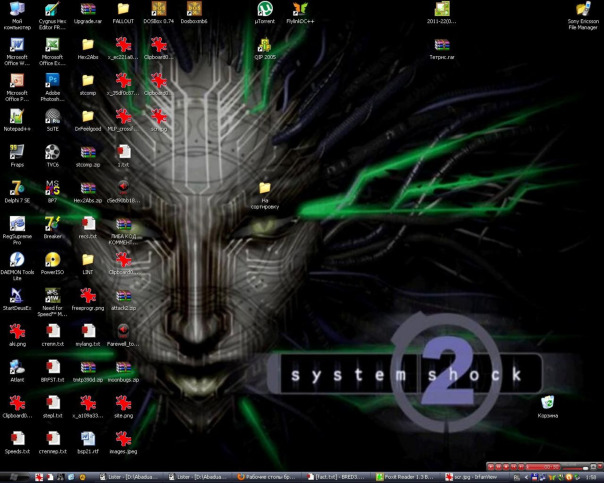Launch RegSupreme Pro shortcut
Image resolution: width=604 pixels, height=483 pixels.
17,230
